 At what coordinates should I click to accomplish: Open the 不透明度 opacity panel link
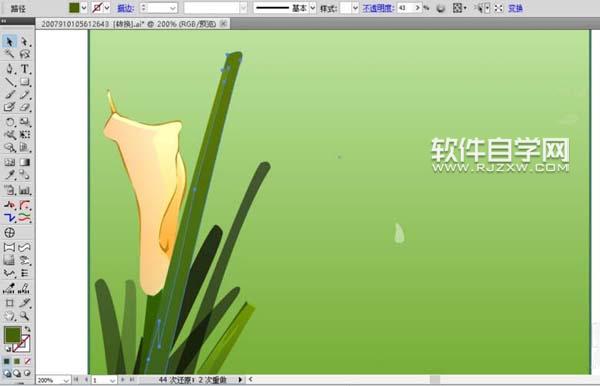coord(378,8)
